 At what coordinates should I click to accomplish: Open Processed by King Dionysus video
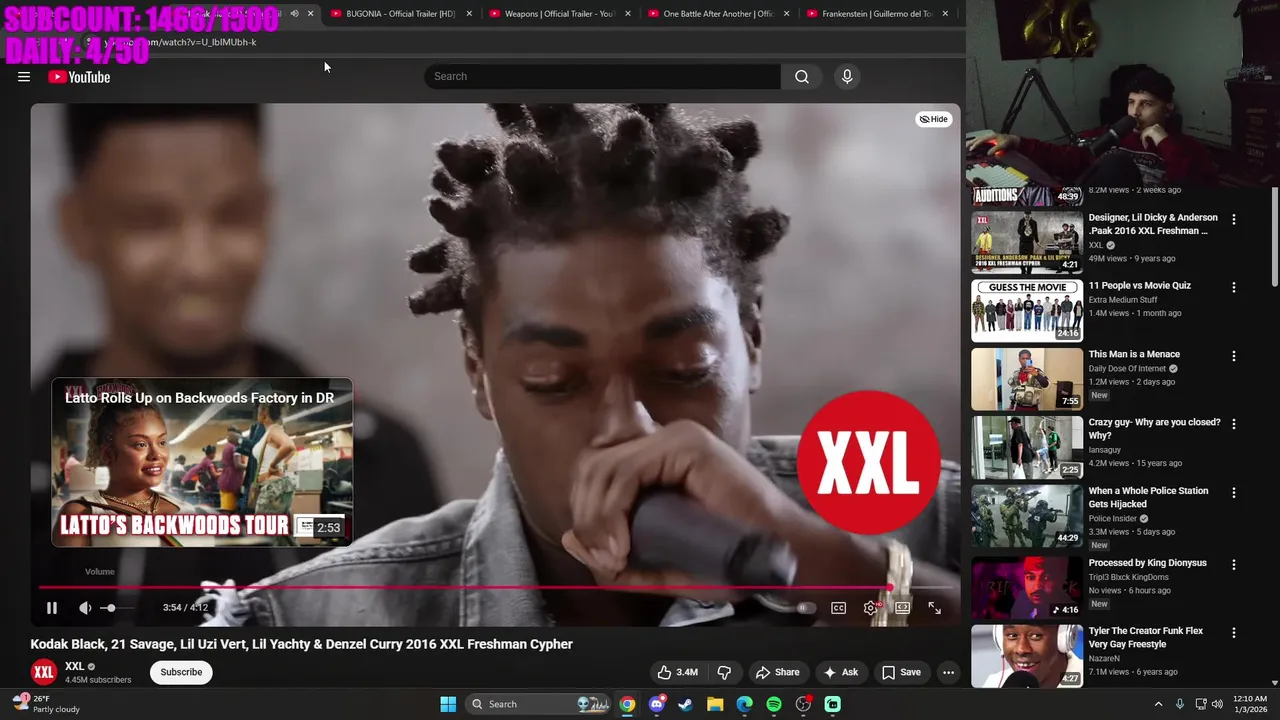click(x=1148, y=563)
